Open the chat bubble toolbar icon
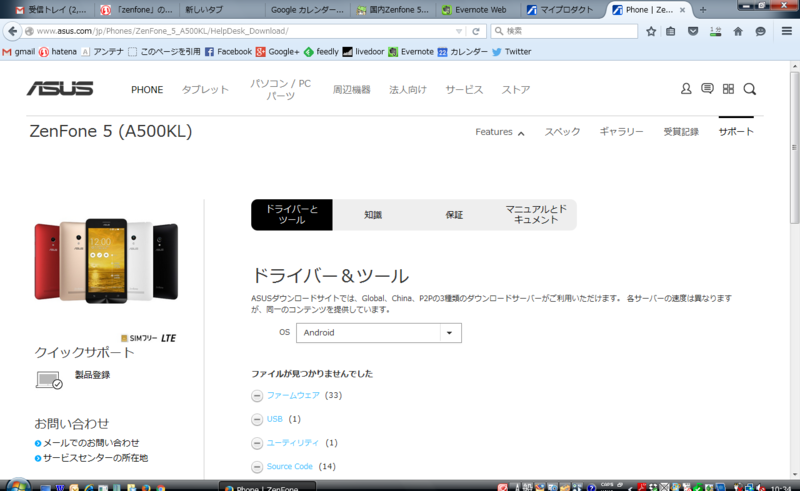This screenshot has width=800, height=491. 760,31
